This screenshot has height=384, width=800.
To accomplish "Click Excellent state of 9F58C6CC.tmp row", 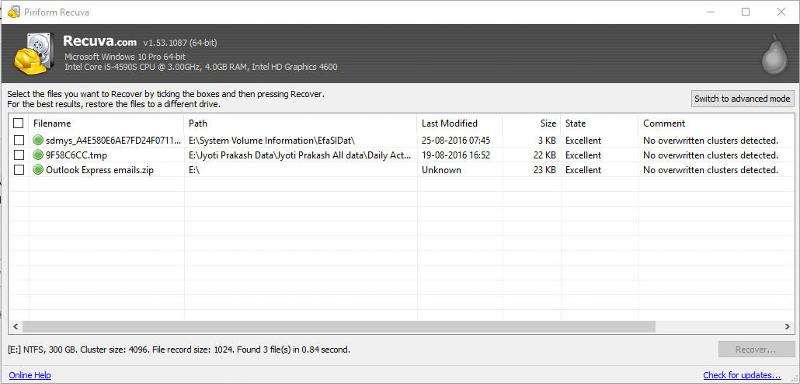I will [x=583, y=155].
